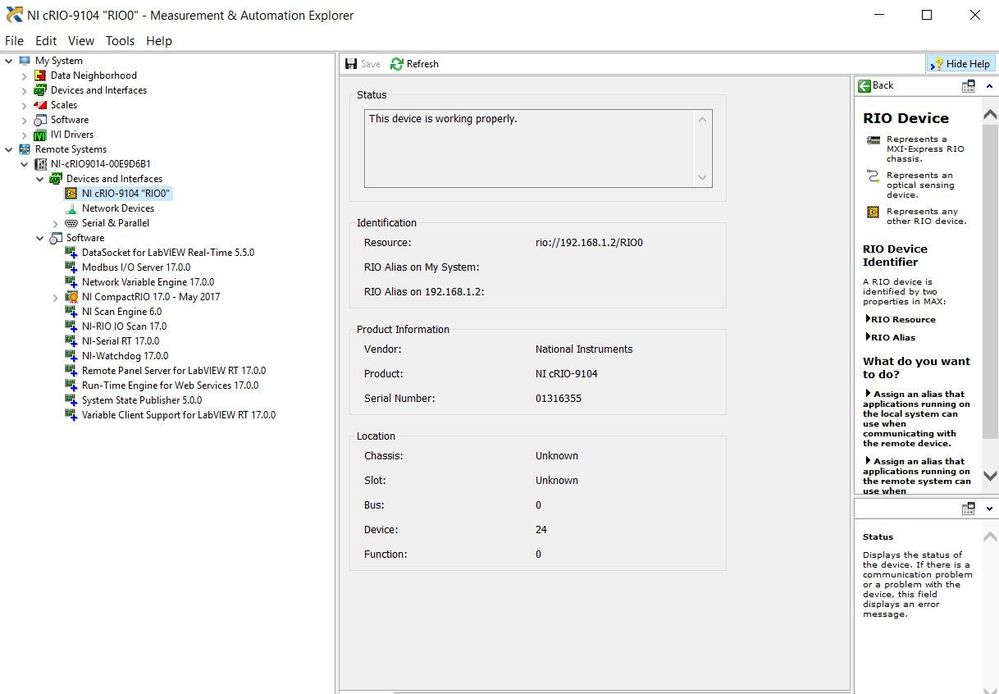Viewport: 999px width, 694px height.
Task: Click the Software icon under My System
Action: (x=40, y=120)
